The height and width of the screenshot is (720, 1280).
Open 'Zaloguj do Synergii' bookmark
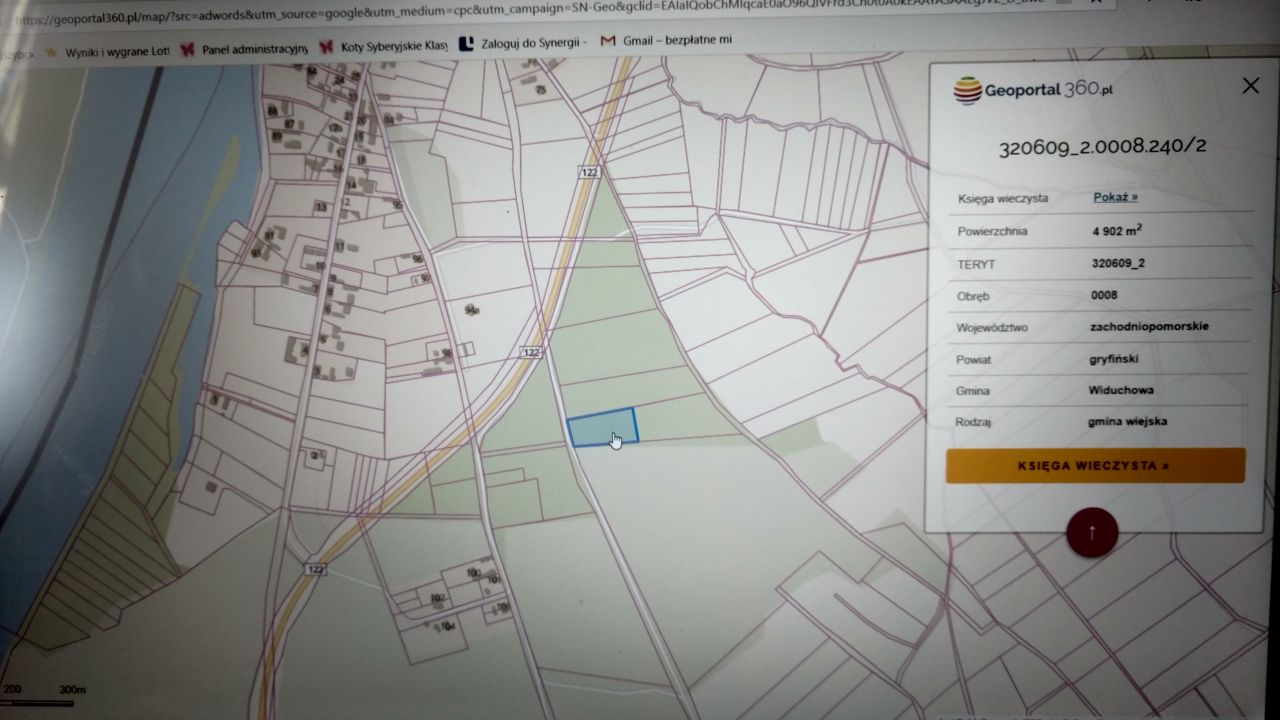coord(522,43)
